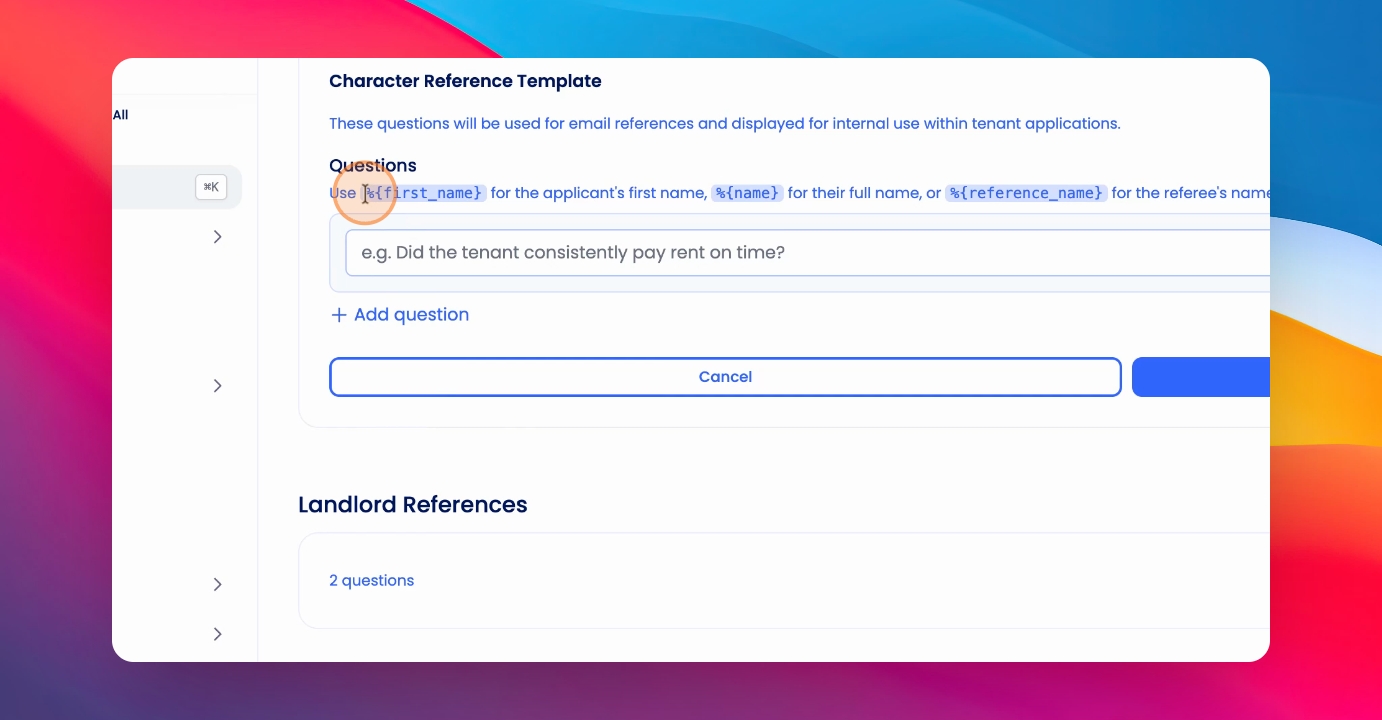Expand the bottom-most sidebar chevron
Screen dimensions: 1382x720
(218, 634)
